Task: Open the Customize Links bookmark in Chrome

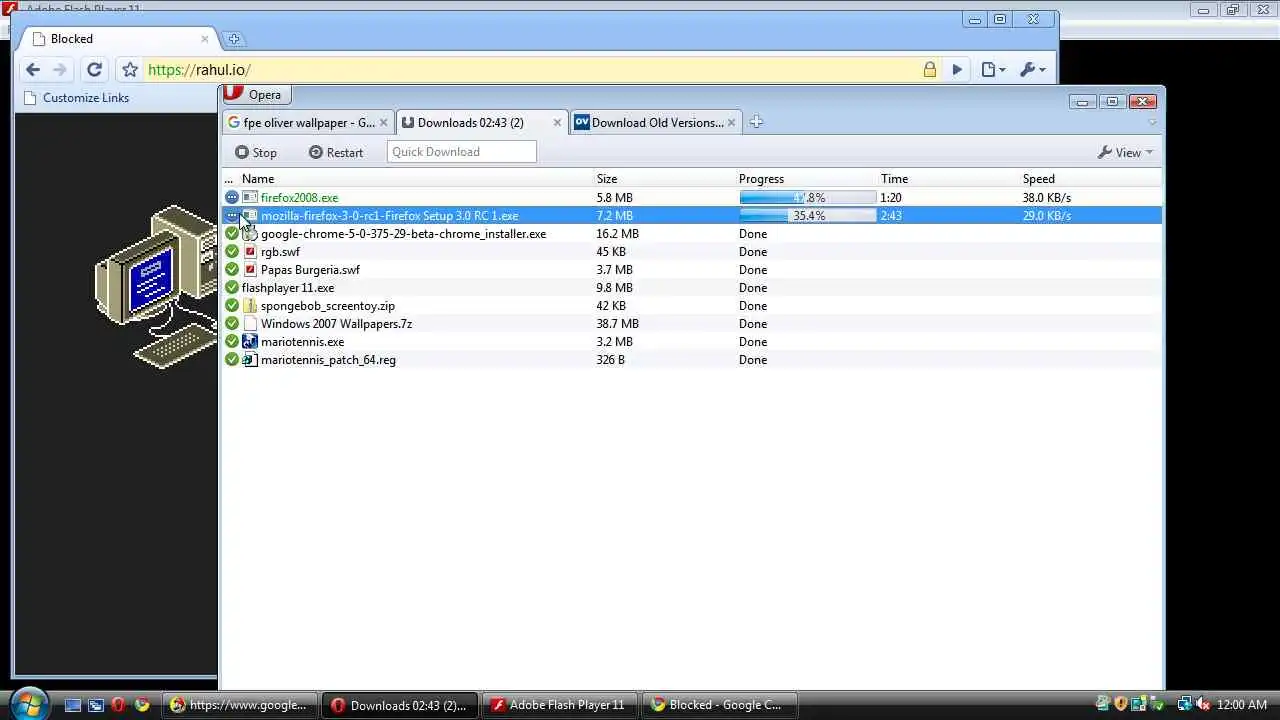Action: (x=76, y=98)
